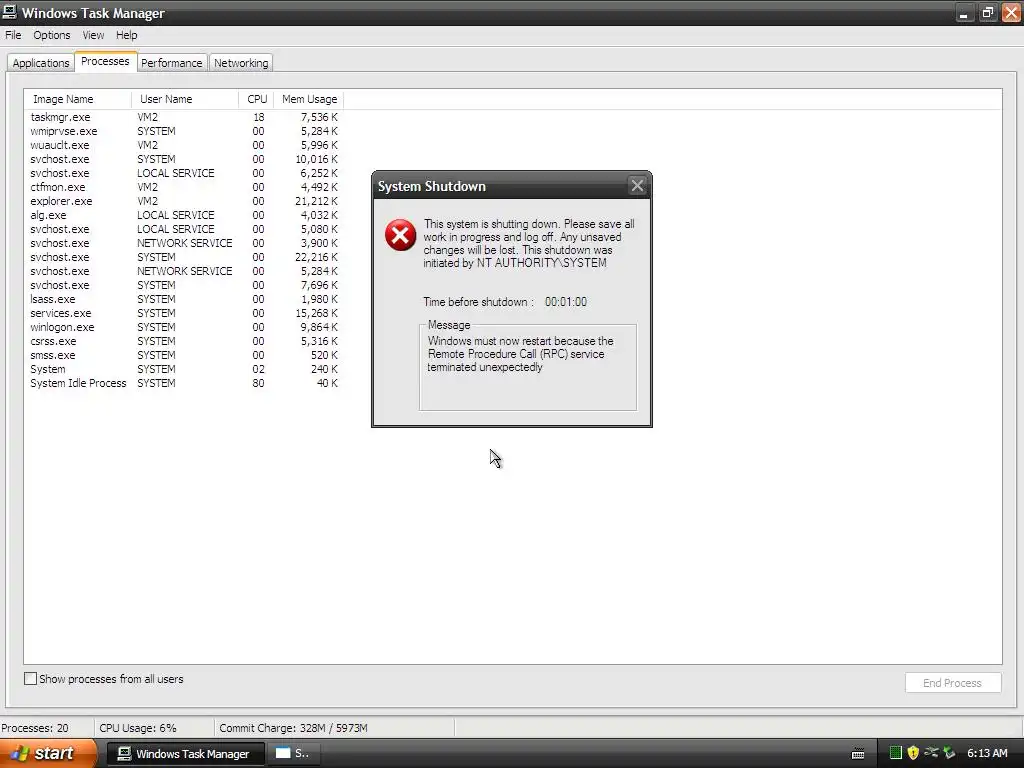Open the Help menu

tap(127, 35)
